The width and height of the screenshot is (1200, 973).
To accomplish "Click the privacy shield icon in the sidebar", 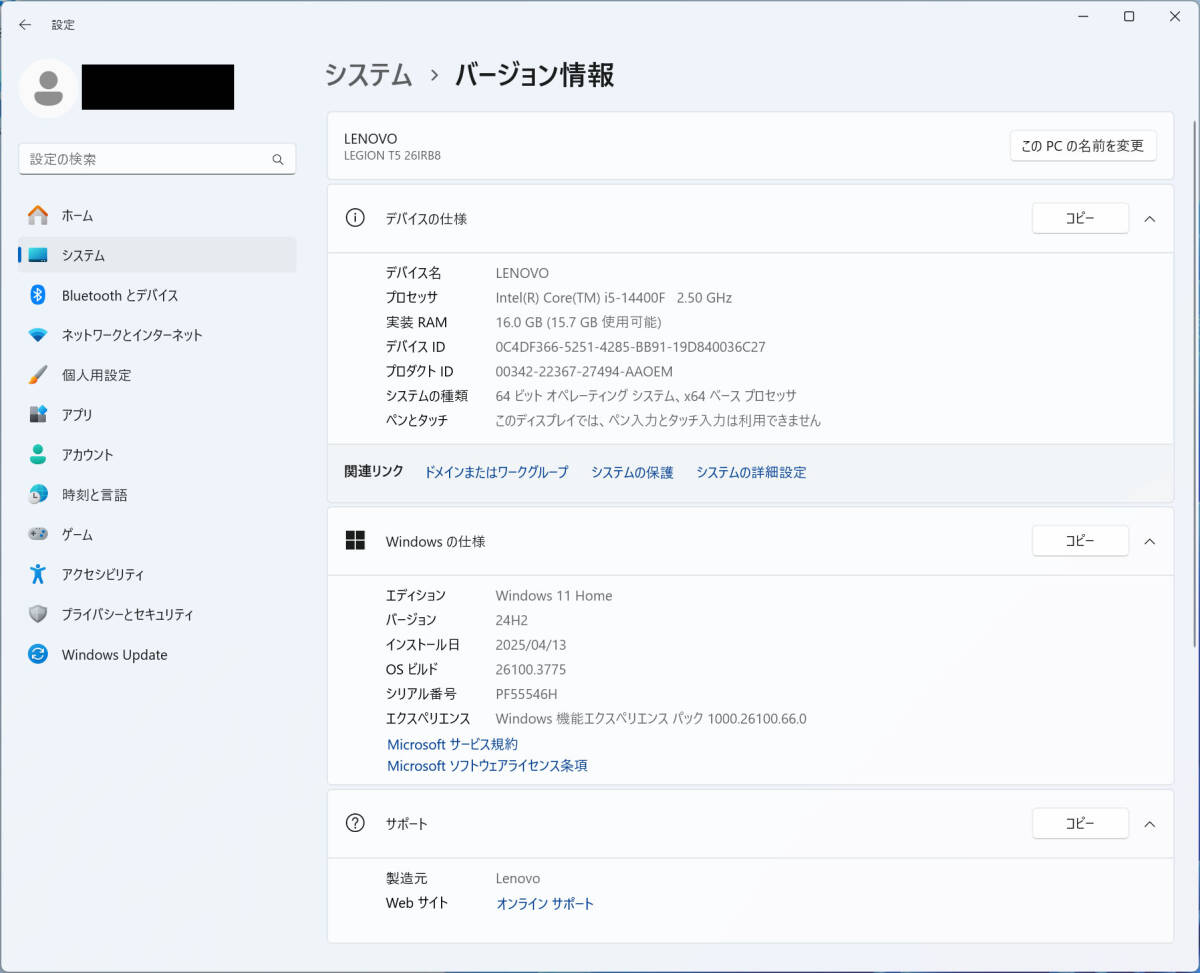I will pos(38,614).
